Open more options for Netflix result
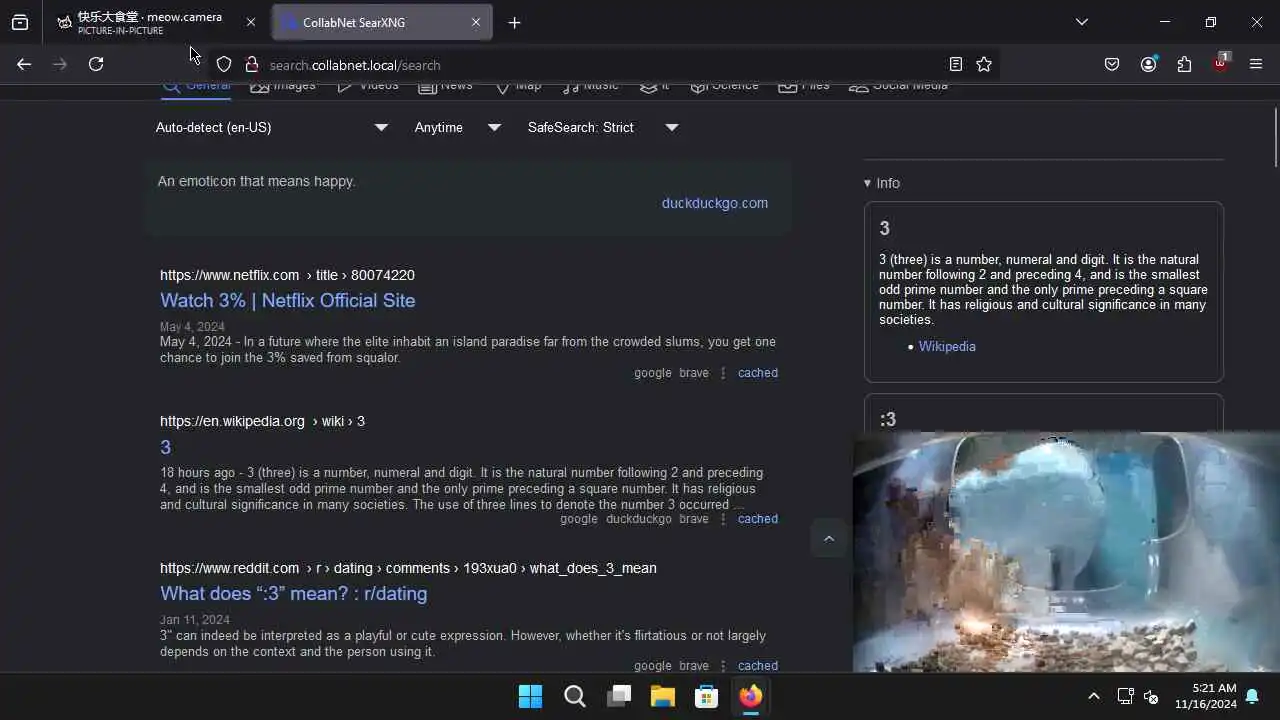Screen dimensions: 1280x720 pyautogui.click(x=723, y=373)
